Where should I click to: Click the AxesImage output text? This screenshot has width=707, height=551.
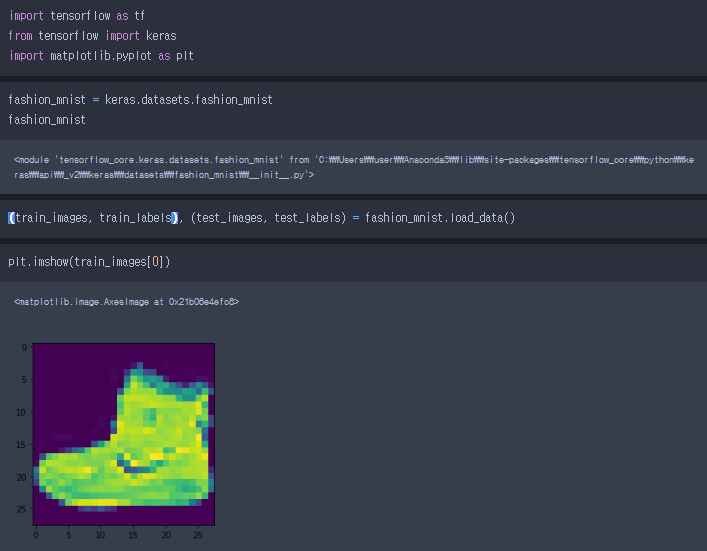126,302
